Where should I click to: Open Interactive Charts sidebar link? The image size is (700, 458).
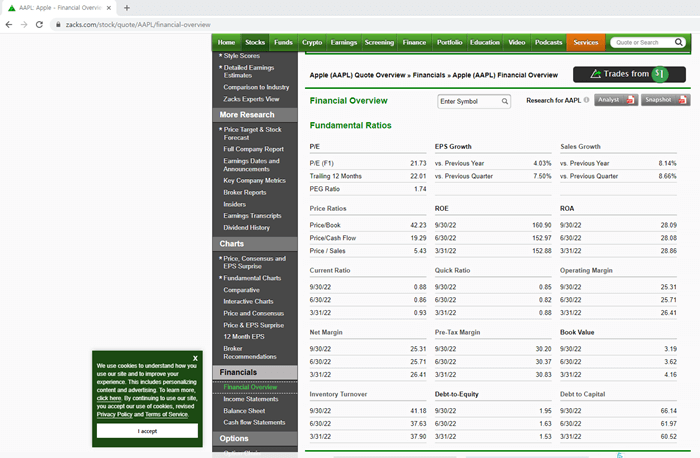(248, 302)
